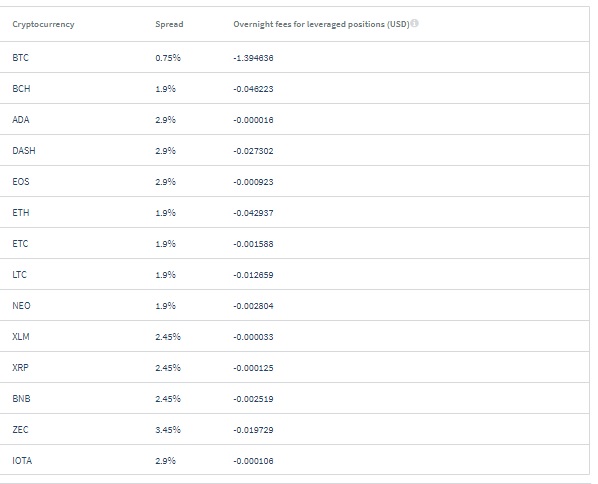Click the NEO row name

click(21, 306)
